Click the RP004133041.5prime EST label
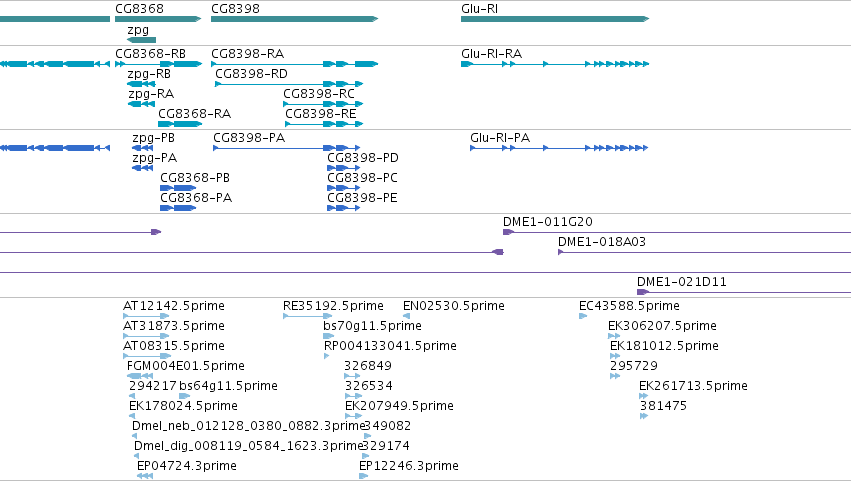The height and width of the screenshot is (481, 851). (390, 346)
